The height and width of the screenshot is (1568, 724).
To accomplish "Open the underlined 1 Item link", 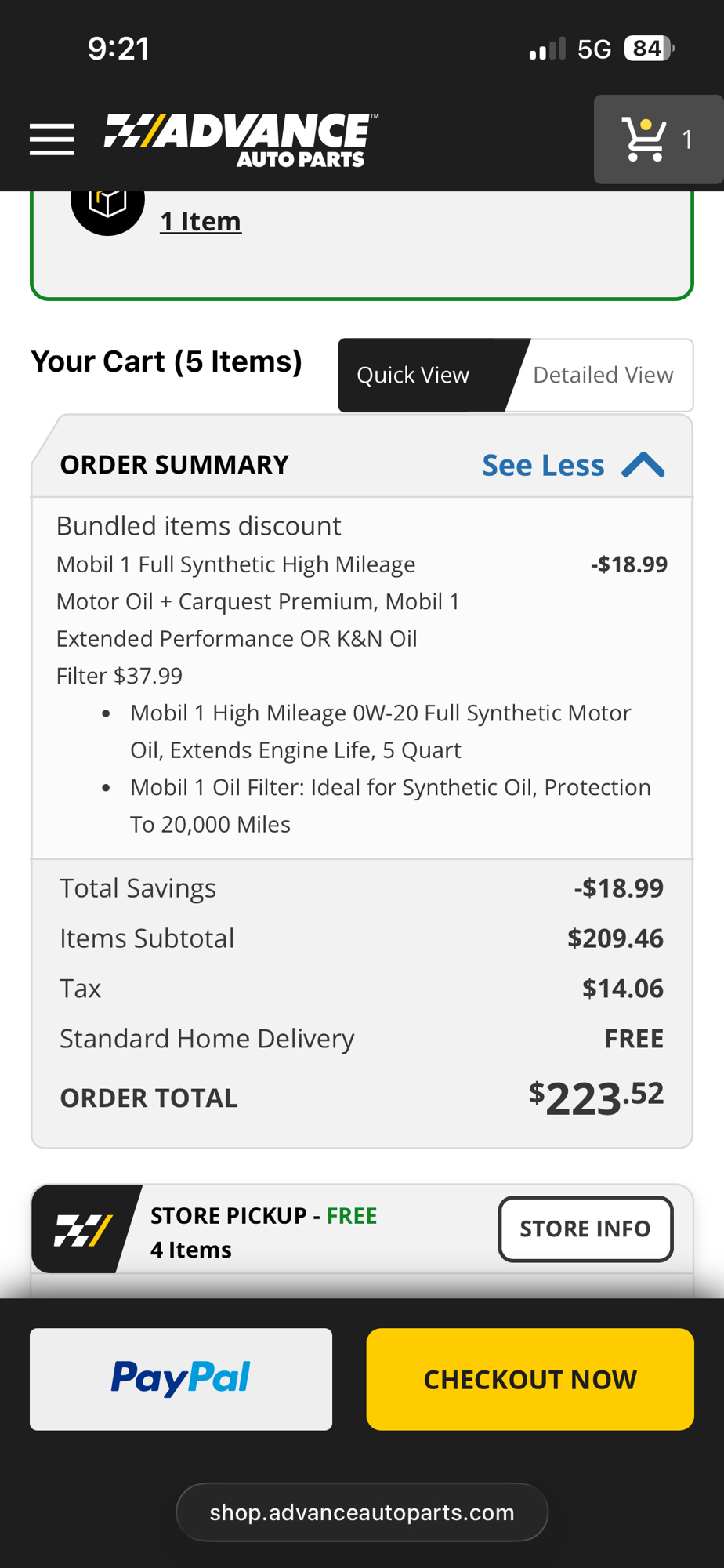I will coord(201,221).
